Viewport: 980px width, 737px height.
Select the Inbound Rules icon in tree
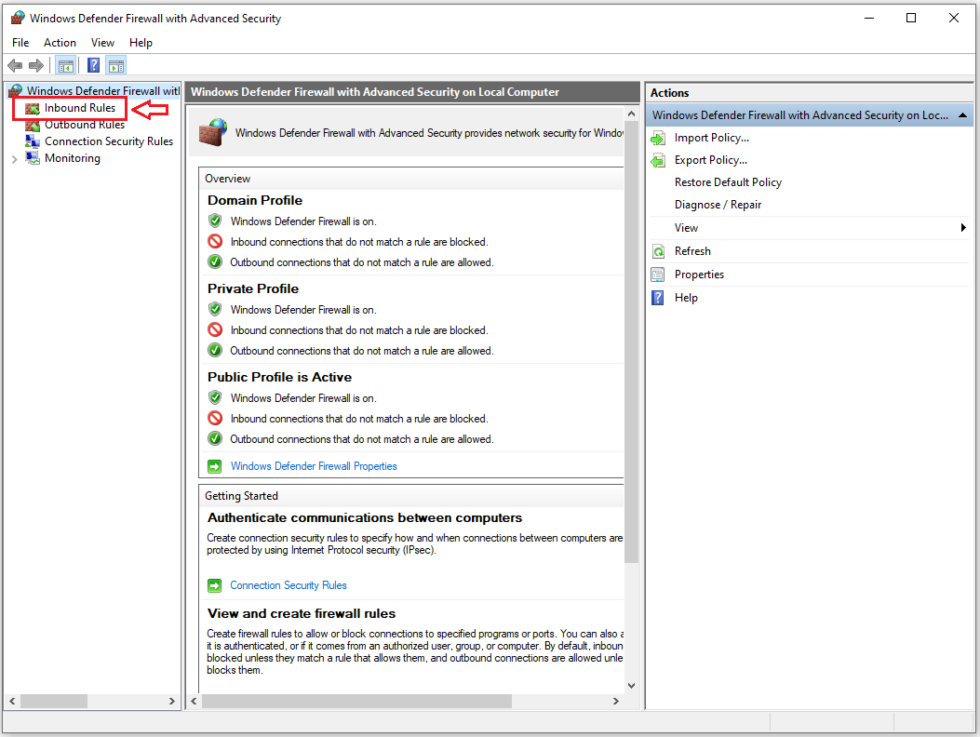pos(33,108)
